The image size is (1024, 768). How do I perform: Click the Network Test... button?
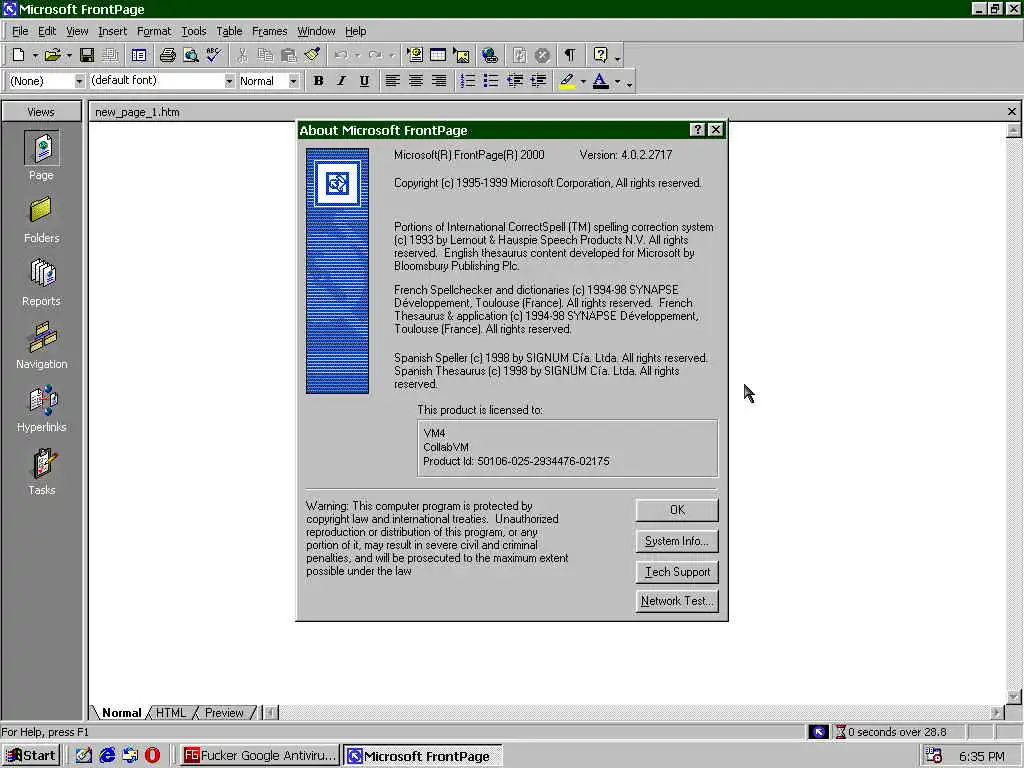pyautogui.click(x=677, y=601)
